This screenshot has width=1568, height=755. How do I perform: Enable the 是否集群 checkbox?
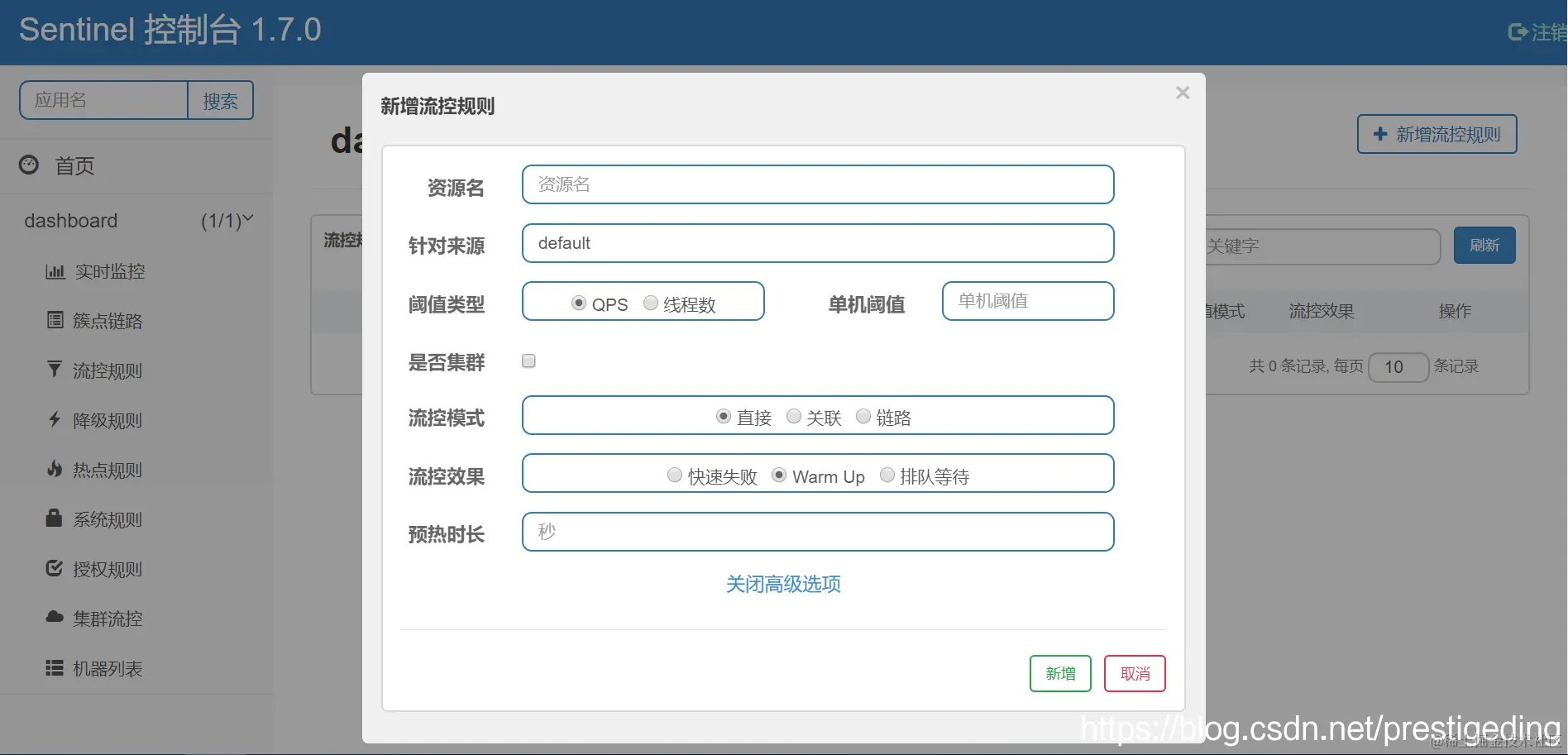point(528,361)
